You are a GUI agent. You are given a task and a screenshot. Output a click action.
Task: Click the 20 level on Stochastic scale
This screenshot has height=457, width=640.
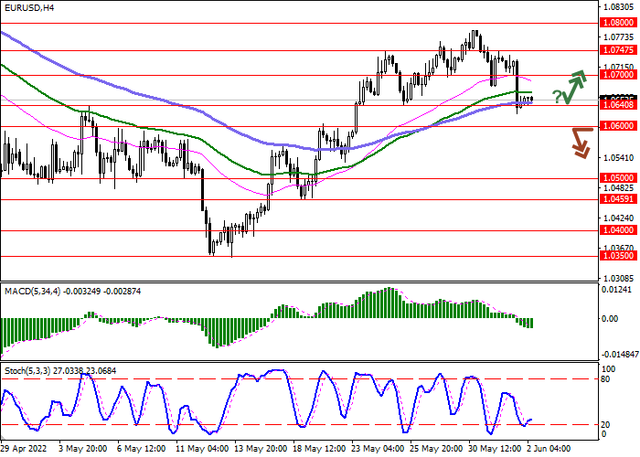(606, 425)
